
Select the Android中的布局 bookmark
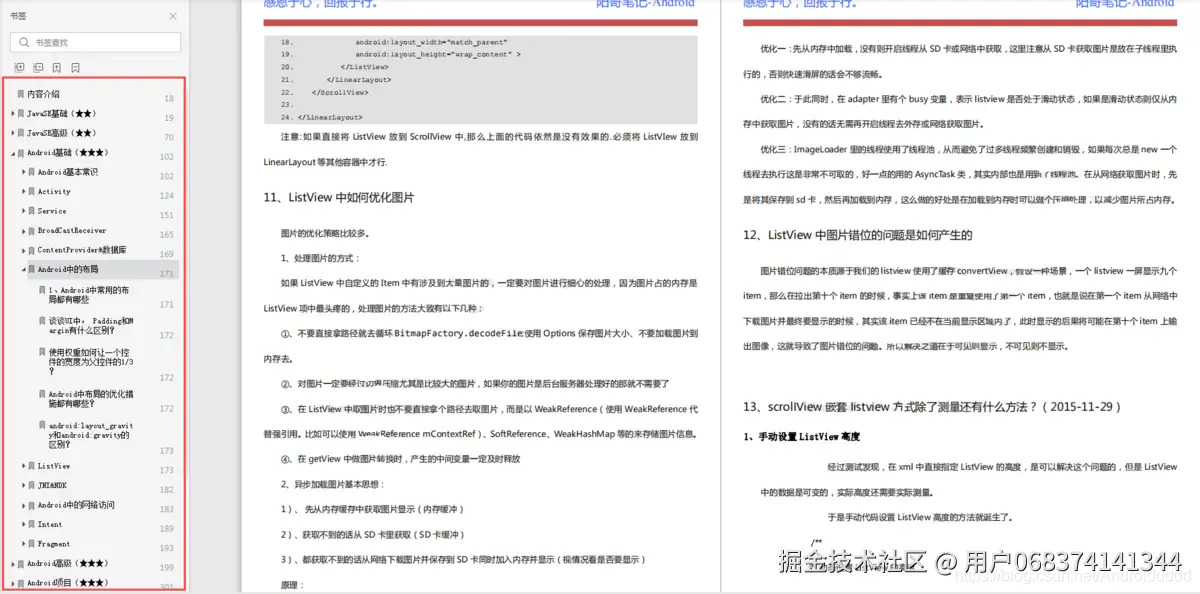tap(68, 270)
